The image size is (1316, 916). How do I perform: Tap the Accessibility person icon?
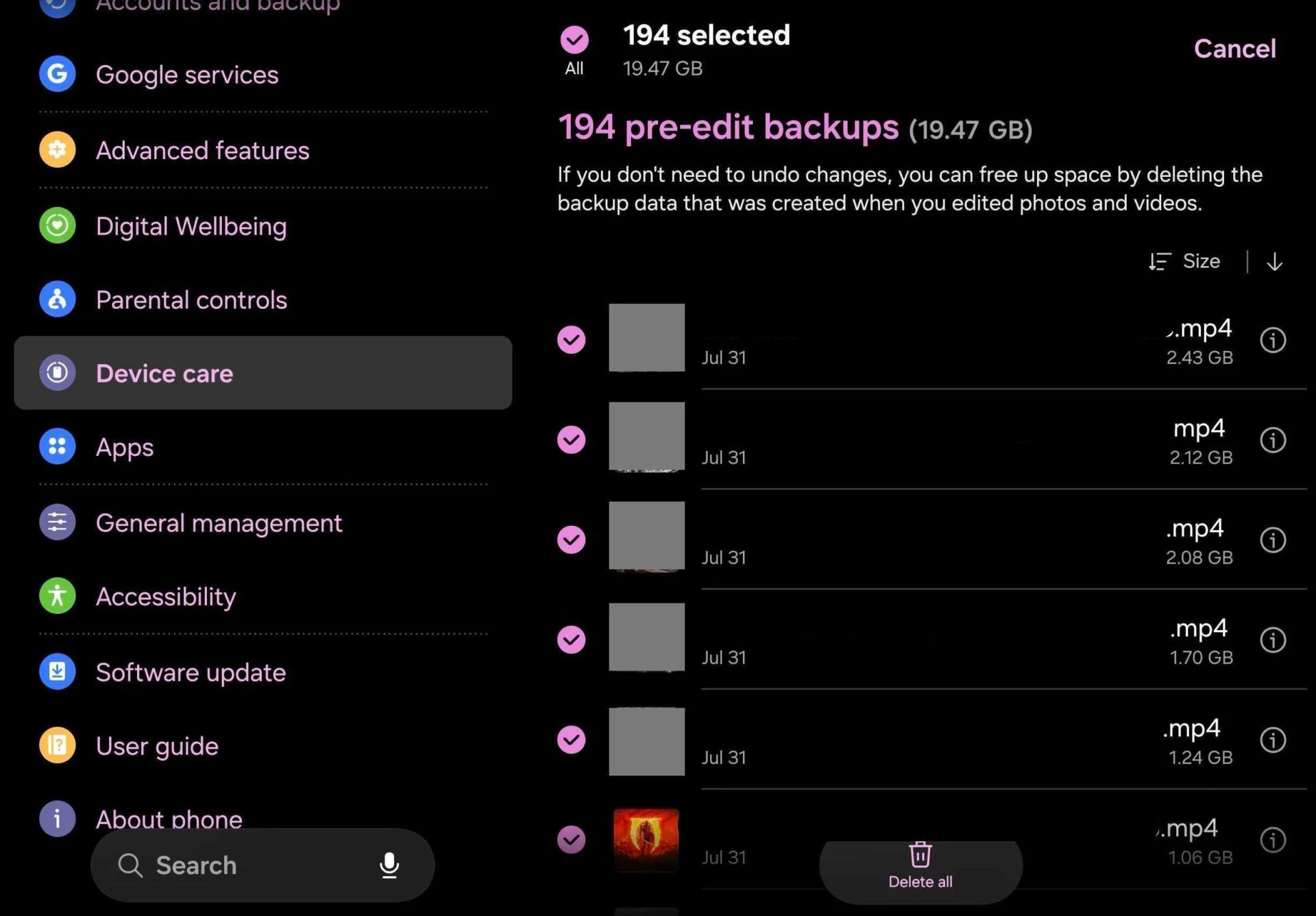[58, 596]
